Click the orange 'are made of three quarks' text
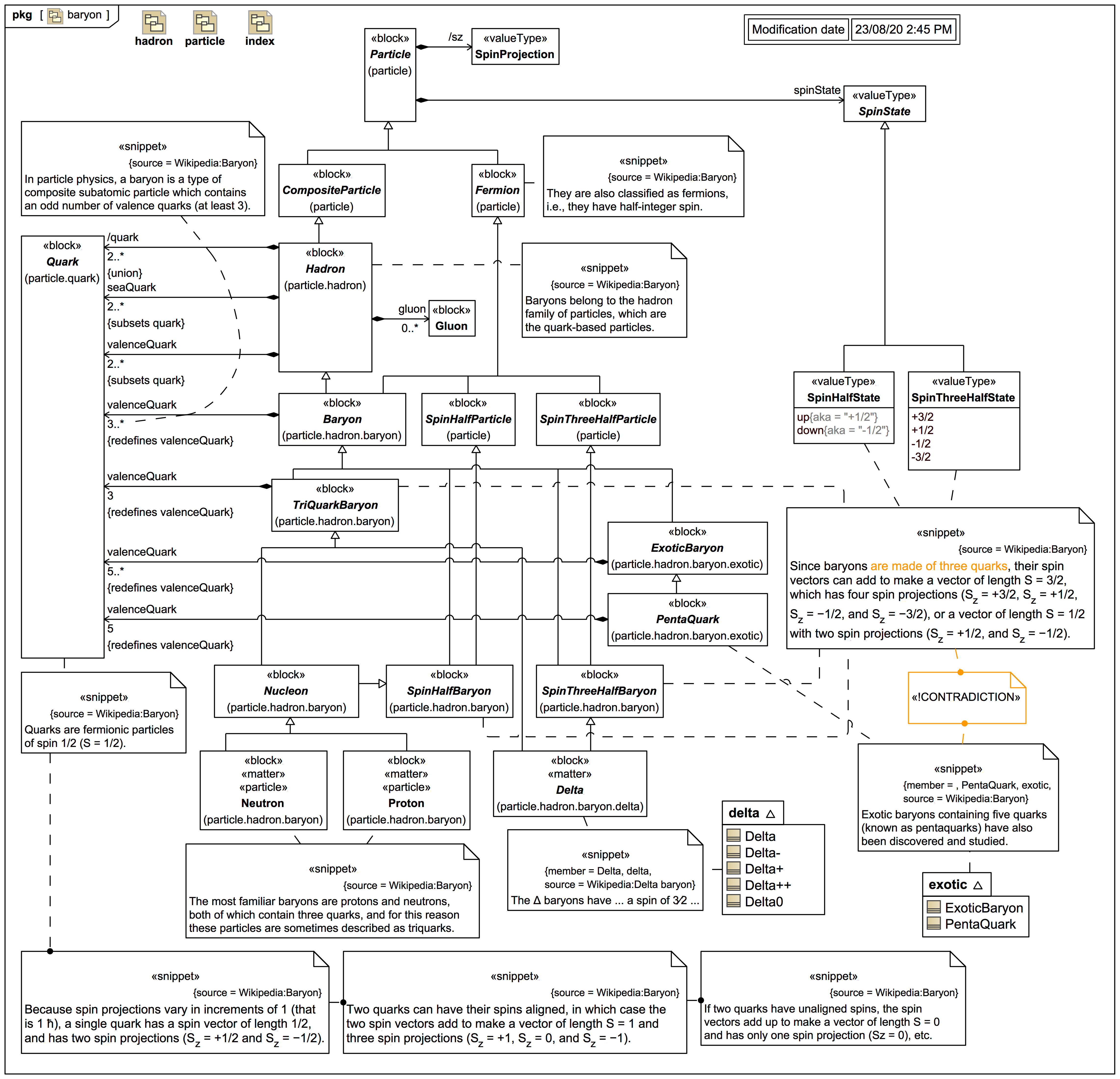1120x1079 pixels. tap(938, 566)
